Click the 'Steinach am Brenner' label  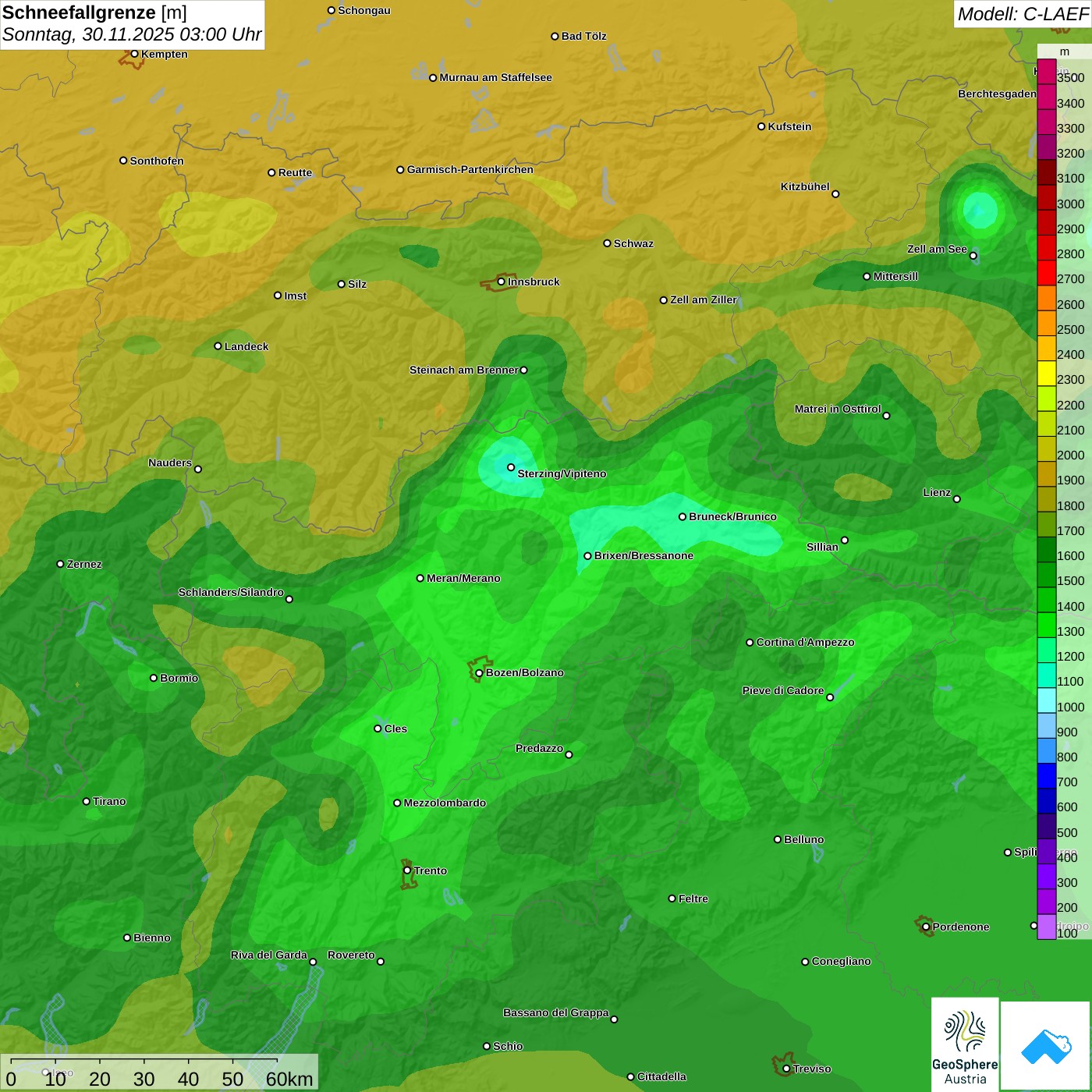coord(464,370)
